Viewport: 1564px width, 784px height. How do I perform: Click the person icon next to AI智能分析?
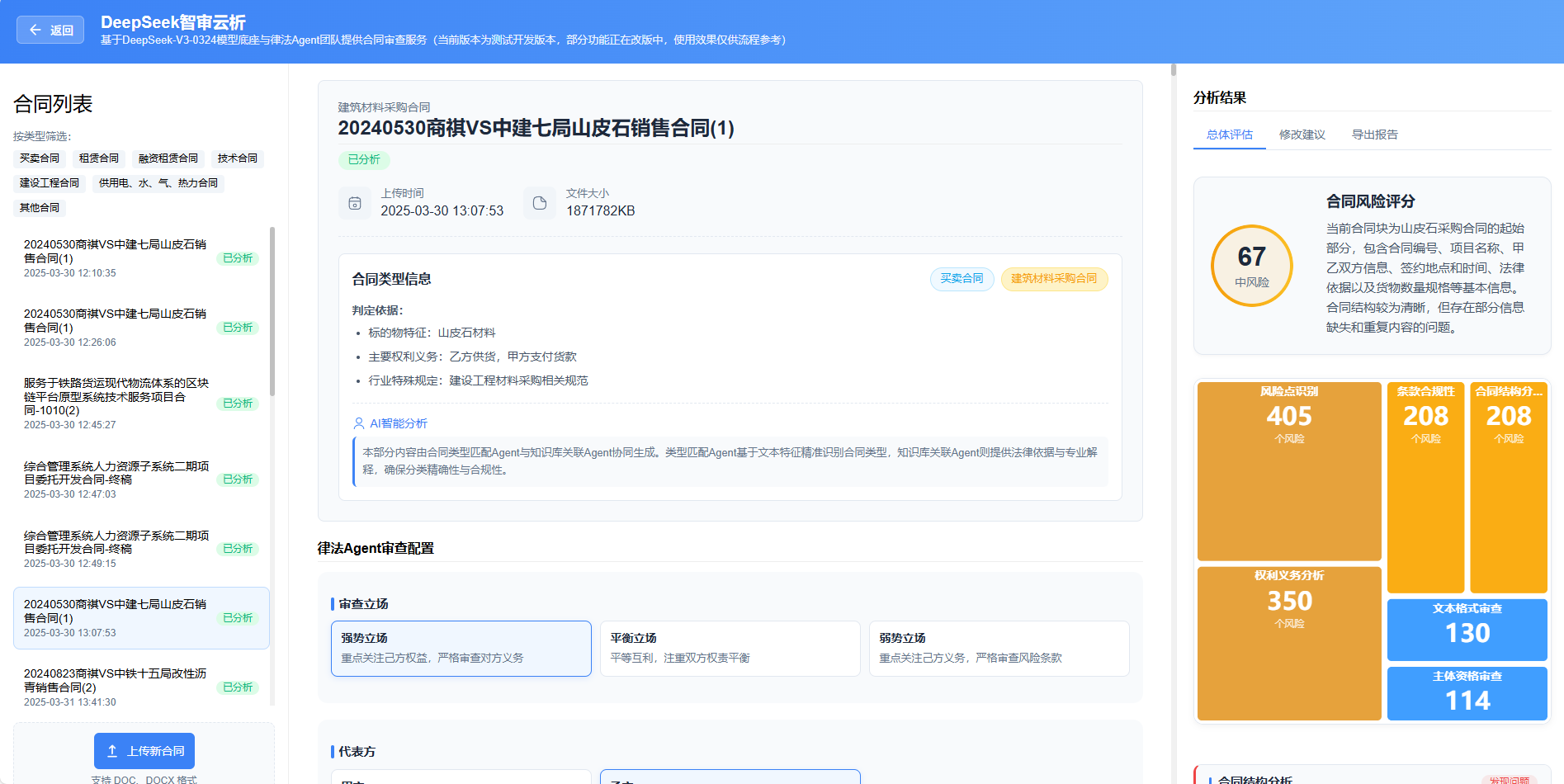click(357, 423)
